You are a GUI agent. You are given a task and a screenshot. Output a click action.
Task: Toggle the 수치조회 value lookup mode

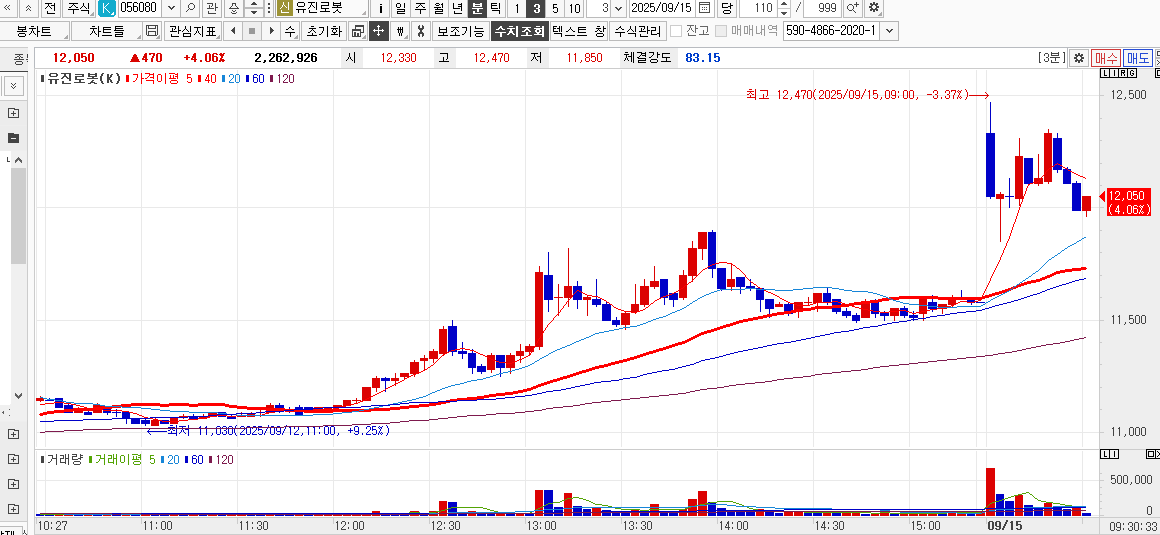click(x=519, y=31)
